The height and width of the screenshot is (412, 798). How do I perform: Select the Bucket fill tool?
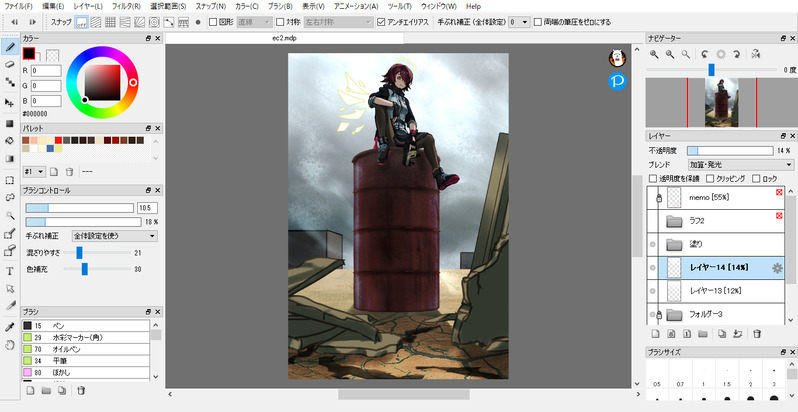point(9,141)
